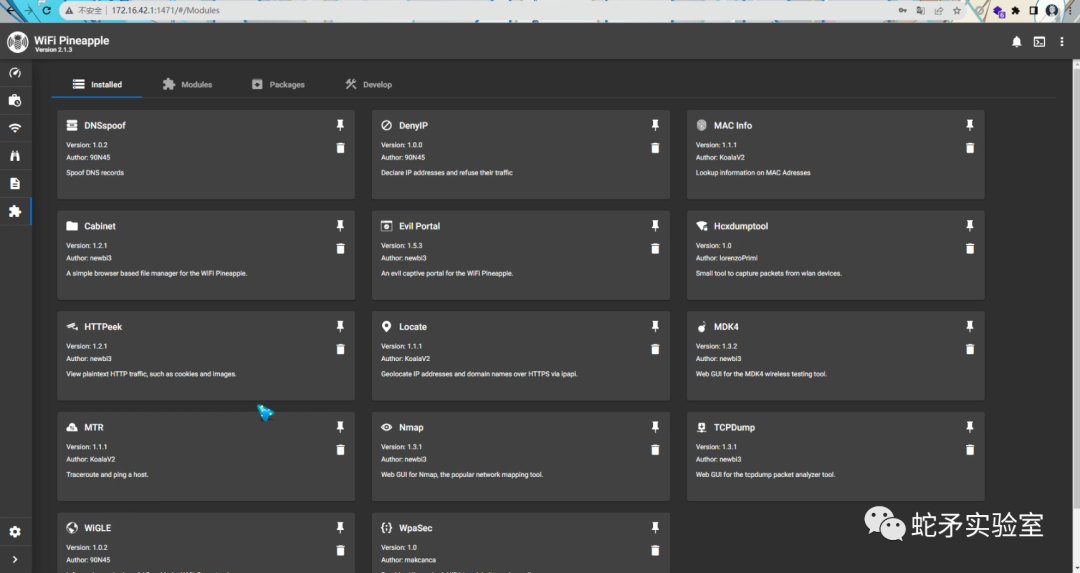Click the WiFi Pineapple logo

pyautogui.click(x=18, y=42)
